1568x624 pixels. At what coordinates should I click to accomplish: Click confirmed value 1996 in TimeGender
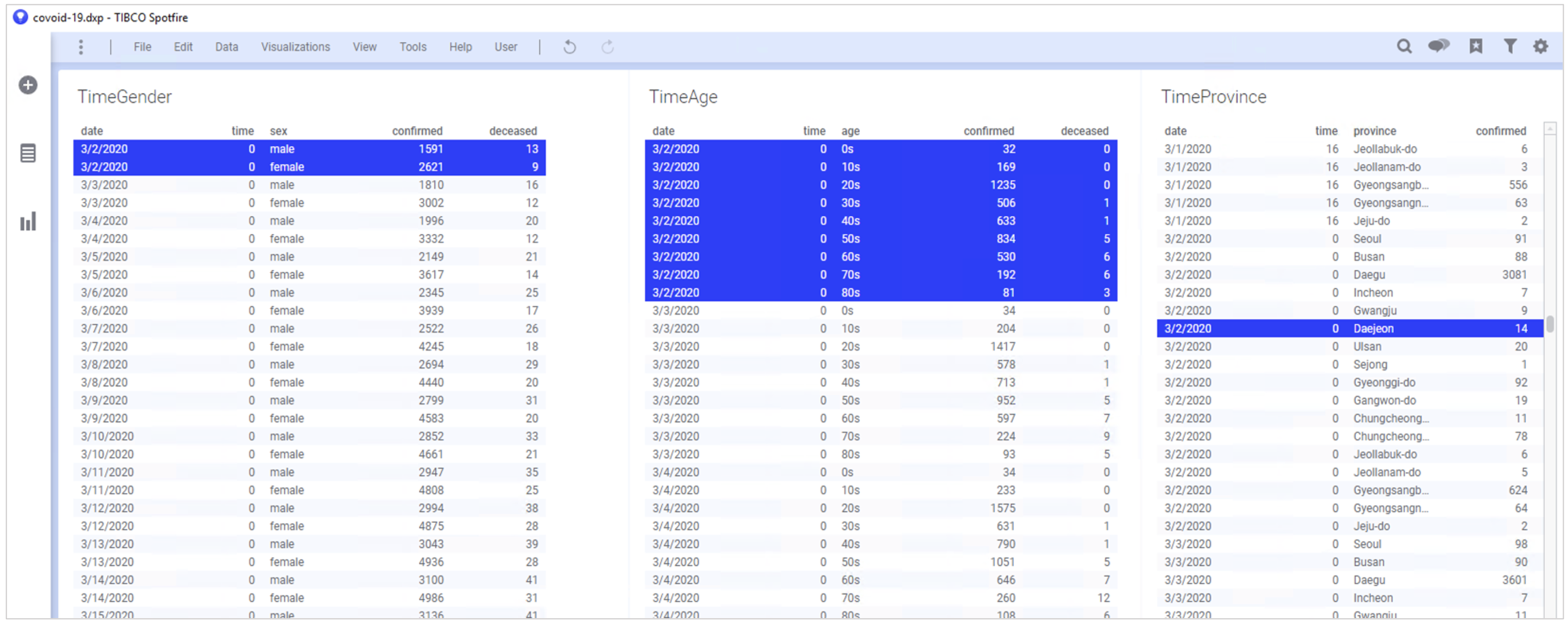(430, 221)
